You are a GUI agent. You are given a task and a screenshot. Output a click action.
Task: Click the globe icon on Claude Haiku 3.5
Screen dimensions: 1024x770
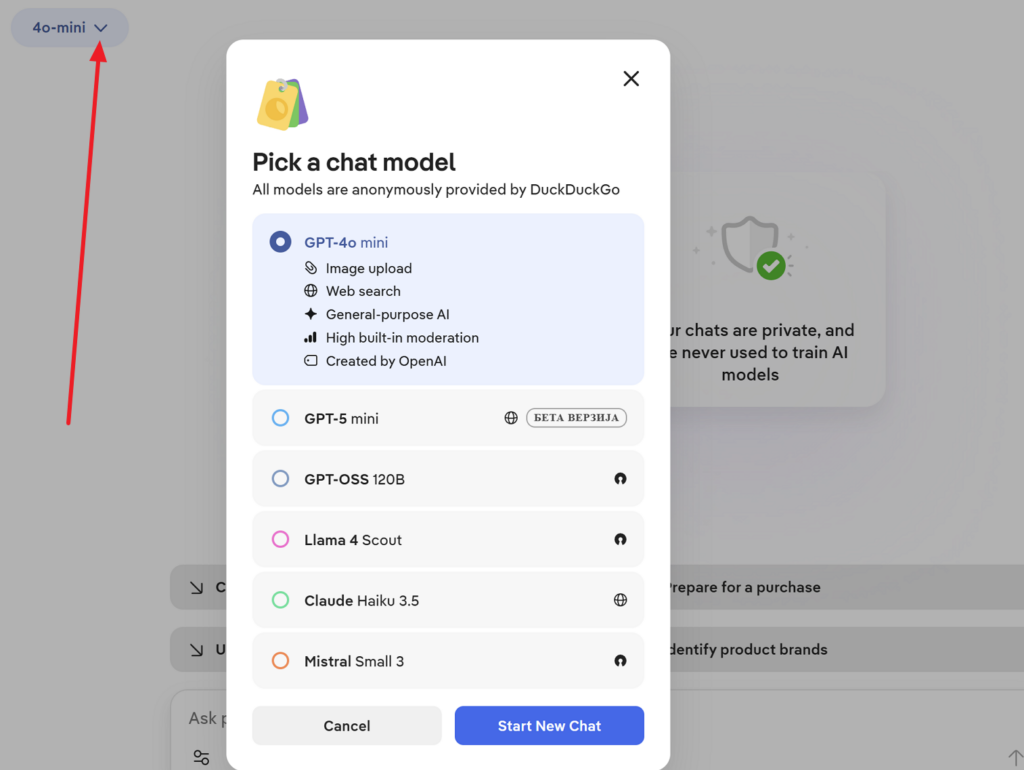(620, 600)
